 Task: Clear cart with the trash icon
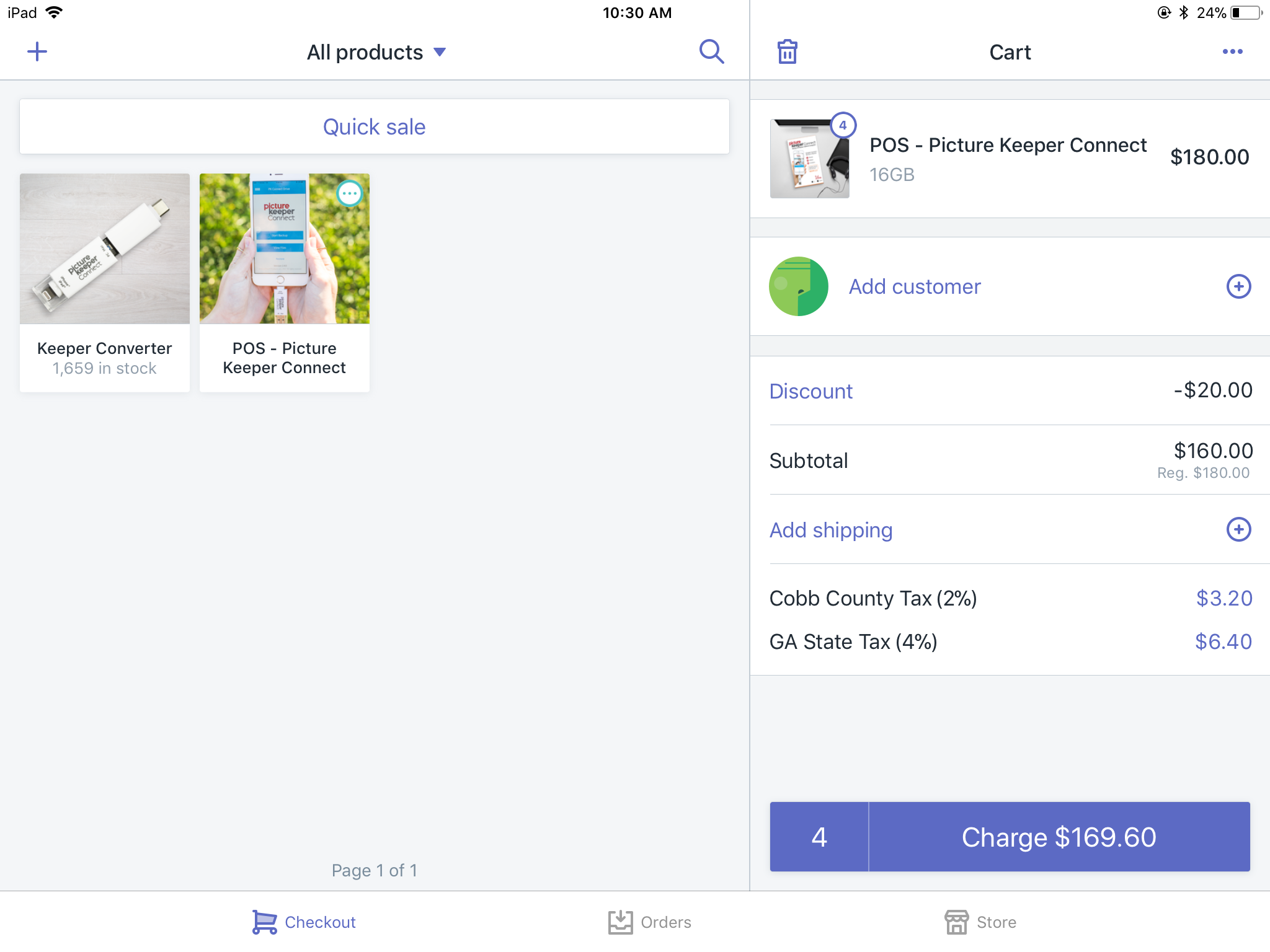point(788,51)
